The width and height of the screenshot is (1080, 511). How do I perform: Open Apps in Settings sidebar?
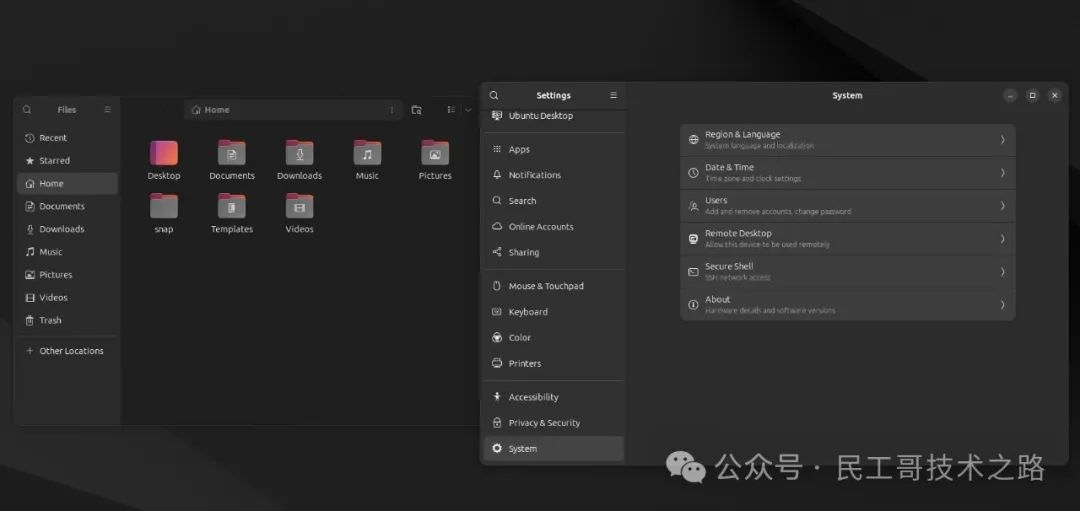[554, 149]
